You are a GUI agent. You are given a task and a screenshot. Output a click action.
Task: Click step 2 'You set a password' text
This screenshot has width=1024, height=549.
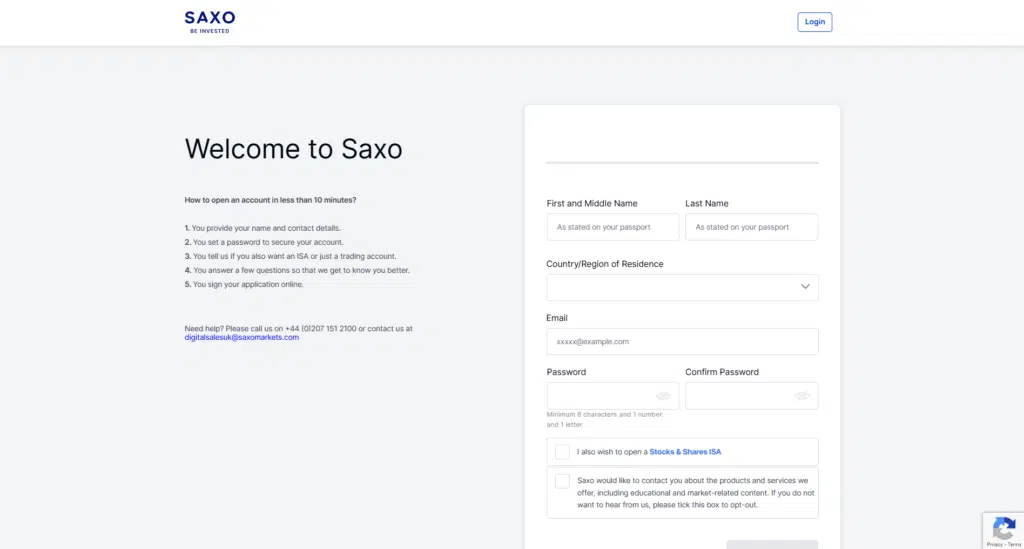point(264,242)
